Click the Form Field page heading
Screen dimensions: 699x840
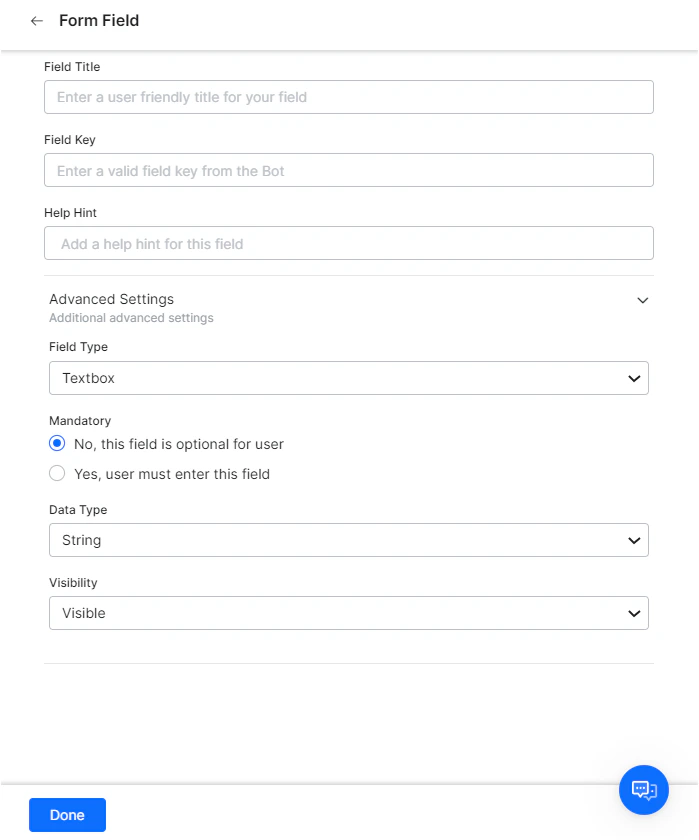pos(98,20)
